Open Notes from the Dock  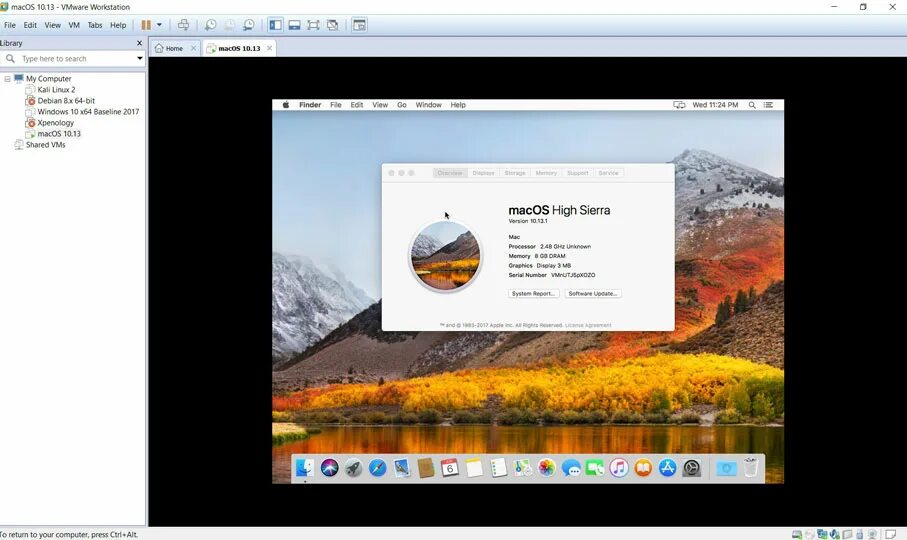pyautogui.click(x=474, y=467)
